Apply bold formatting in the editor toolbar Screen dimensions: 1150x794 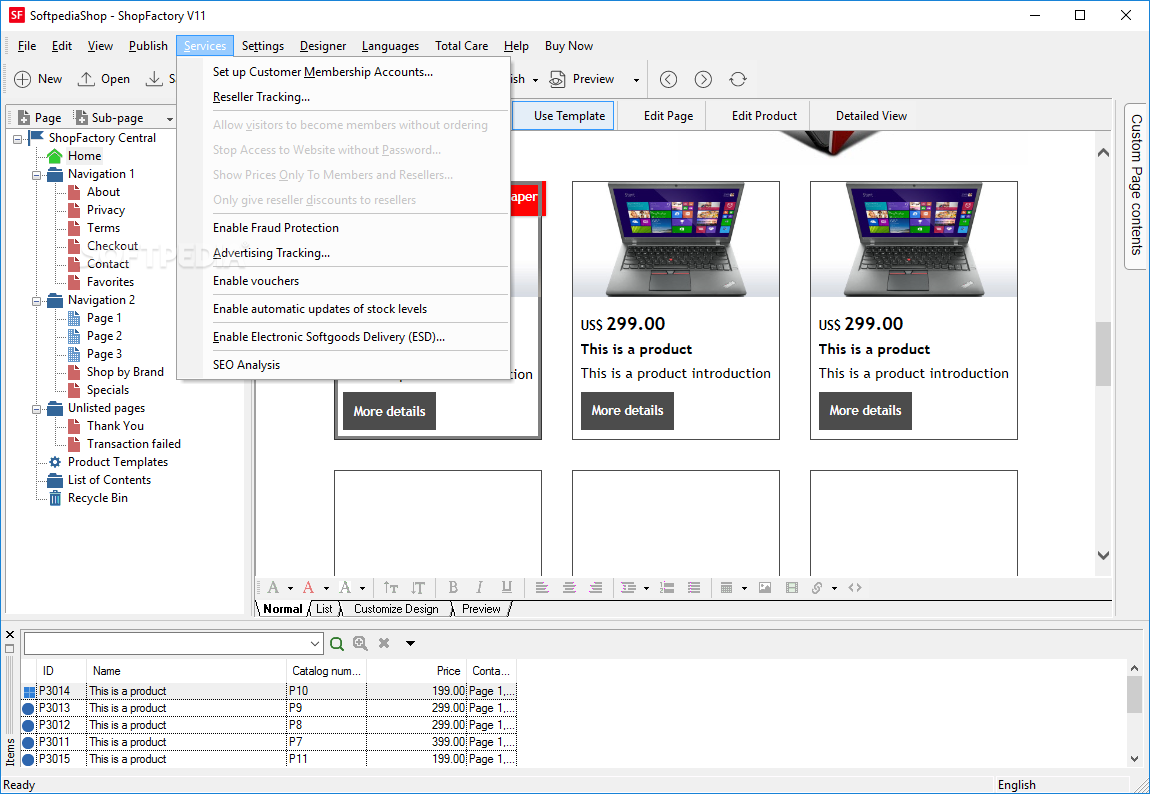click(453, 587)
